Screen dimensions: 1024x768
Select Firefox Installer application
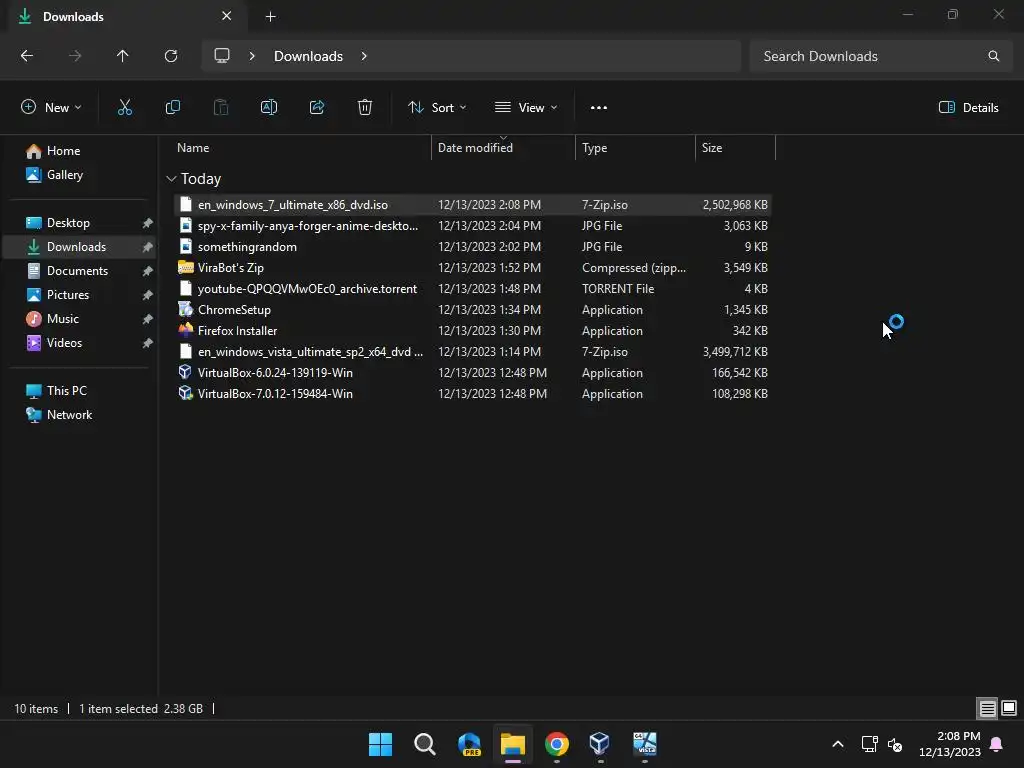point(473,331)
